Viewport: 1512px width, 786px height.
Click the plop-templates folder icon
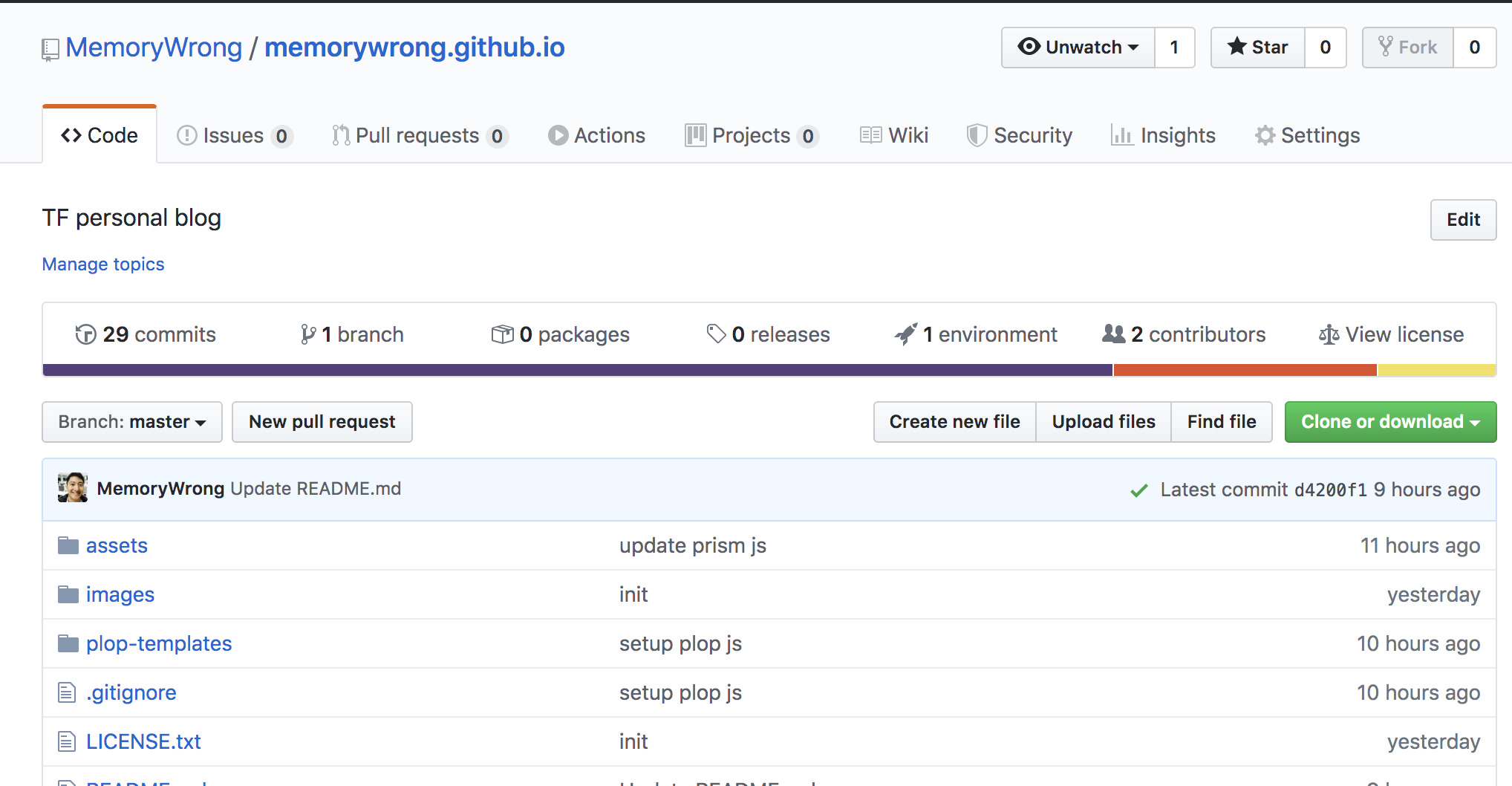[68, 643]
